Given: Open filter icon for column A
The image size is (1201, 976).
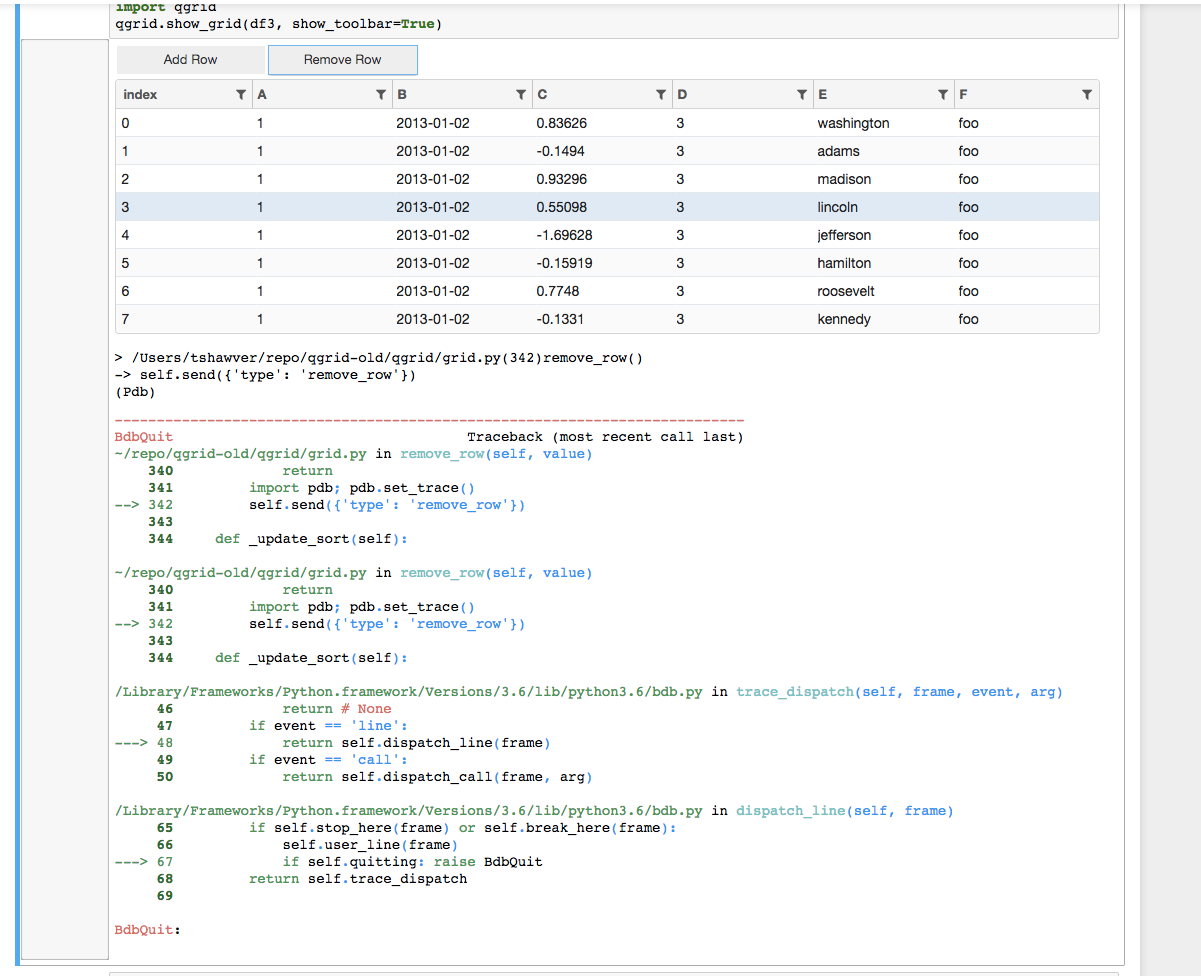Looking at the screenshot, I should (380, 95).
